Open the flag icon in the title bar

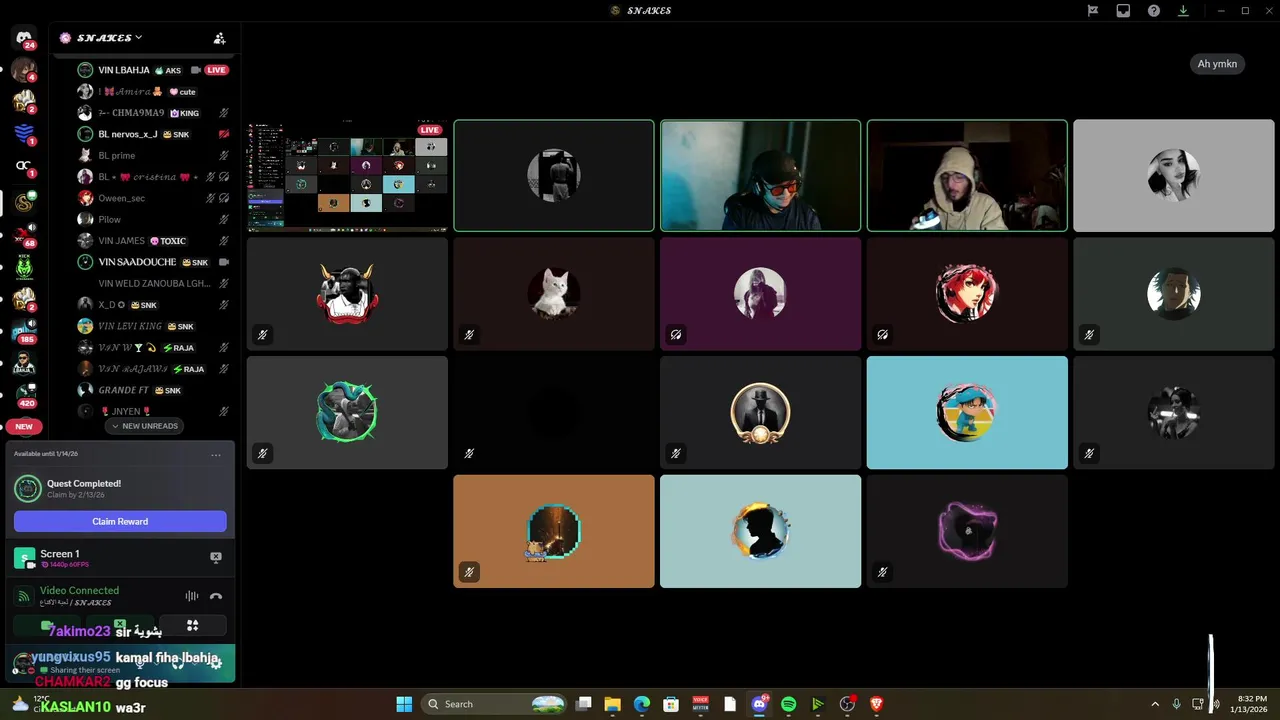pyautogui.click(x=1093, y=10)
